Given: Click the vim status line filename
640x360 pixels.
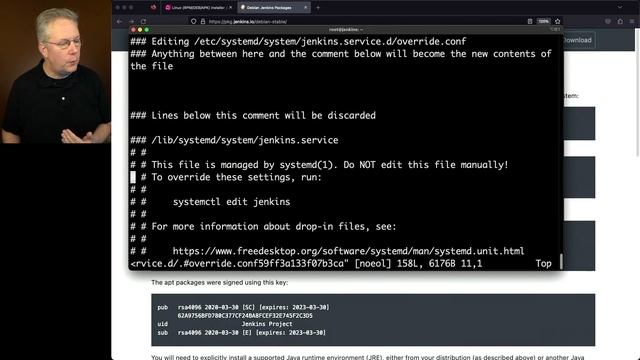Looking at the screenshot, I should click(x=240, y=264).
